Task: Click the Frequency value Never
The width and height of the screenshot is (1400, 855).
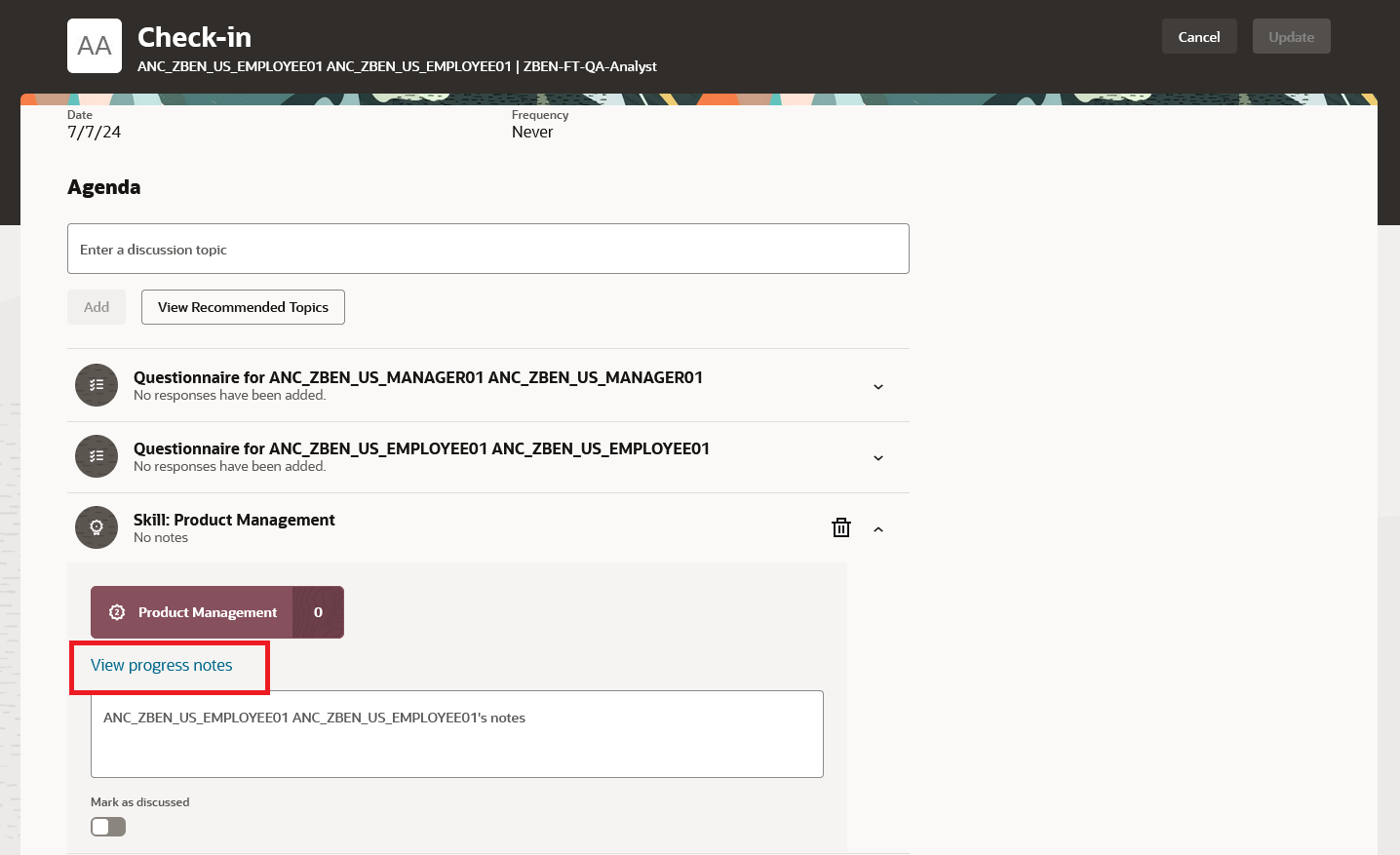Action: (532, 132)
